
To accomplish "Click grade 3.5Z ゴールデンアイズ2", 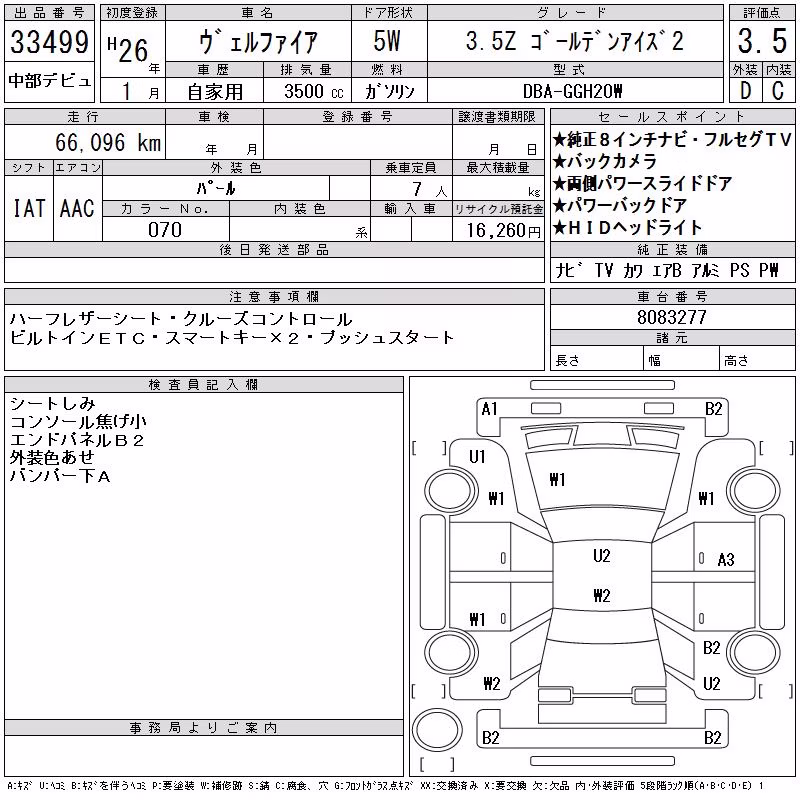I will (x=574, y=41).
